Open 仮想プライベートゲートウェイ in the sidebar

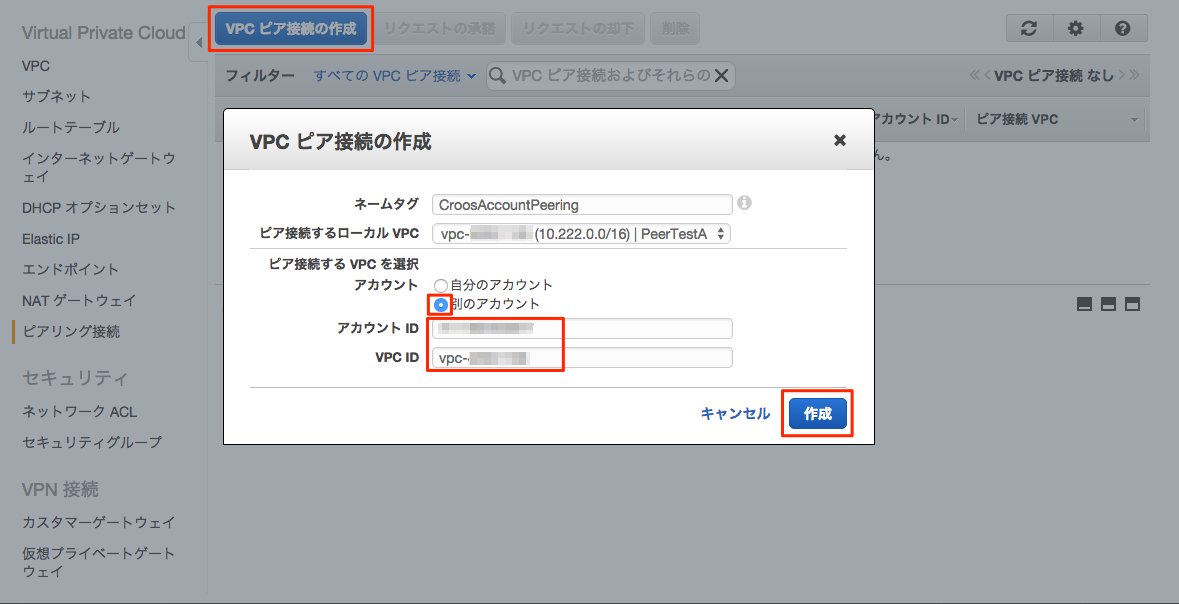[99, 563]
